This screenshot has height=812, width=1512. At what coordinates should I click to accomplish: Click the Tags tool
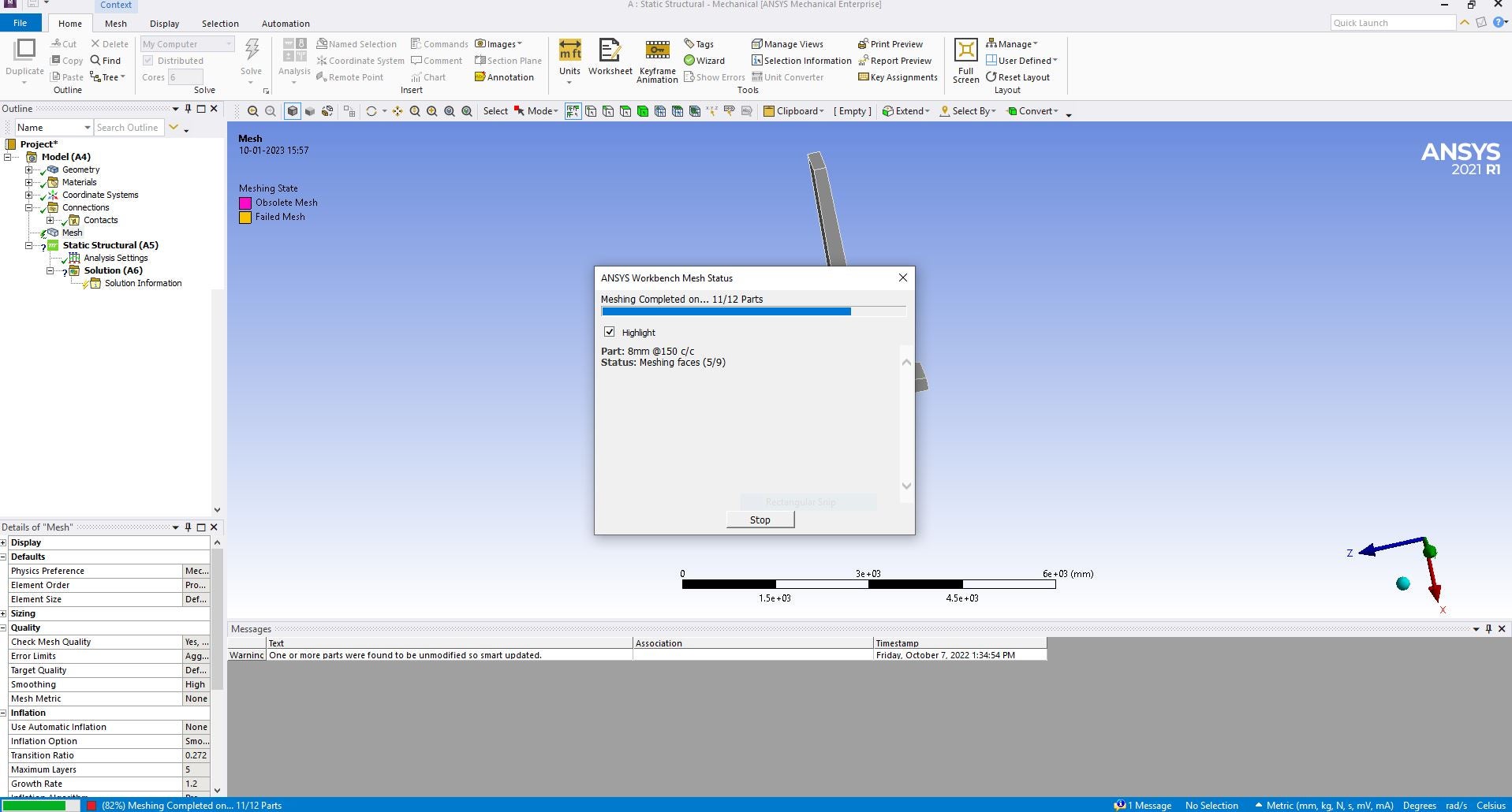click(x=699, y=44)
